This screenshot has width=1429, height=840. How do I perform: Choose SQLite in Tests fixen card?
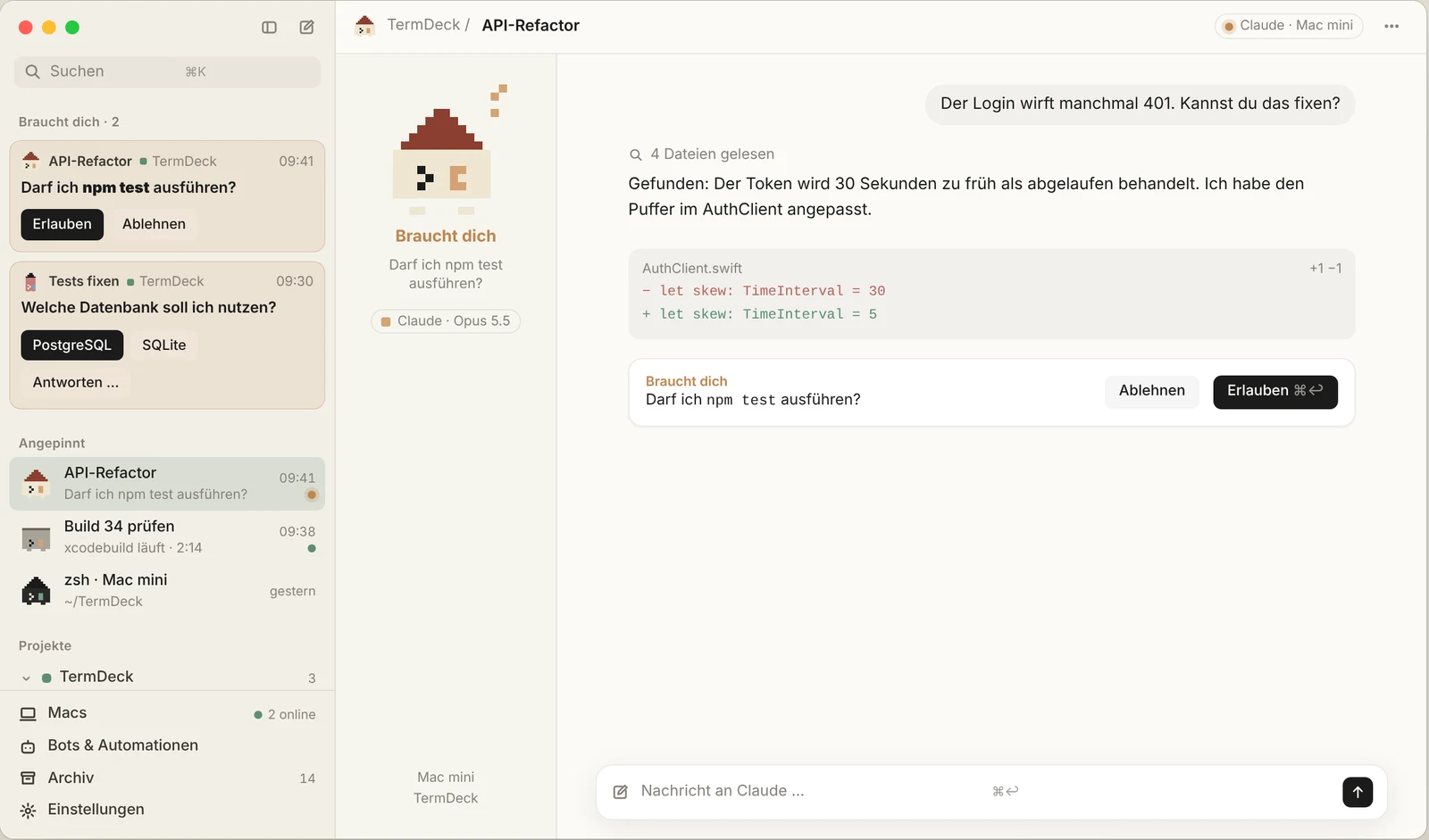164,345
